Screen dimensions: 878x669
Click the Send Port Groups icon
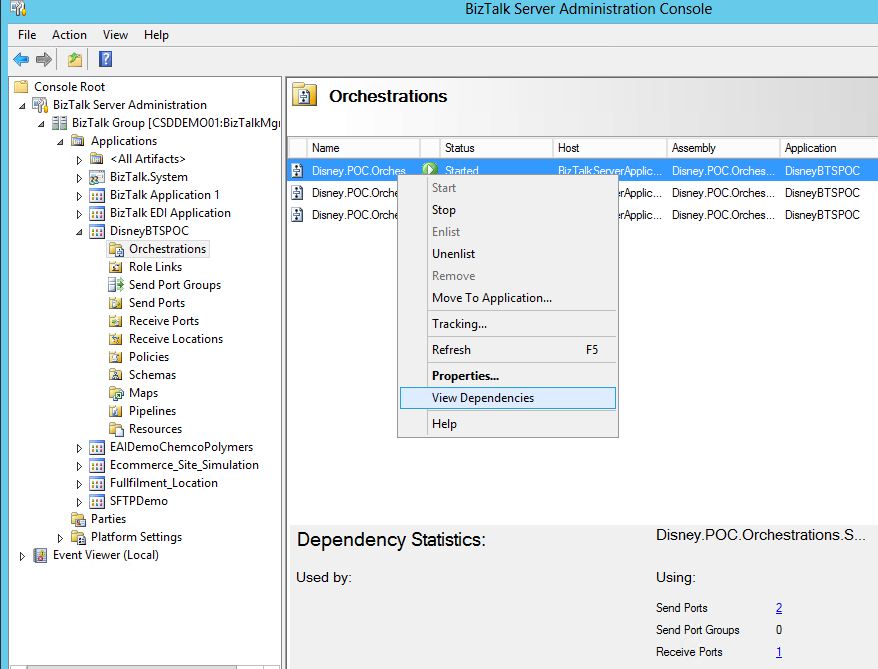(116, 285)
